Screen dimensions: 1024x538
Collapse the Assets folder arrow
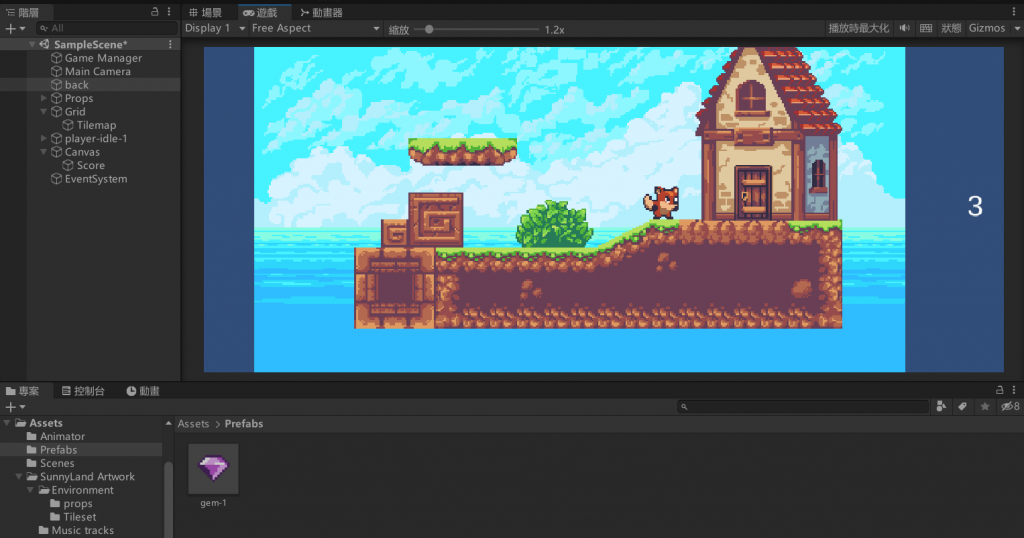coord(7,423)
